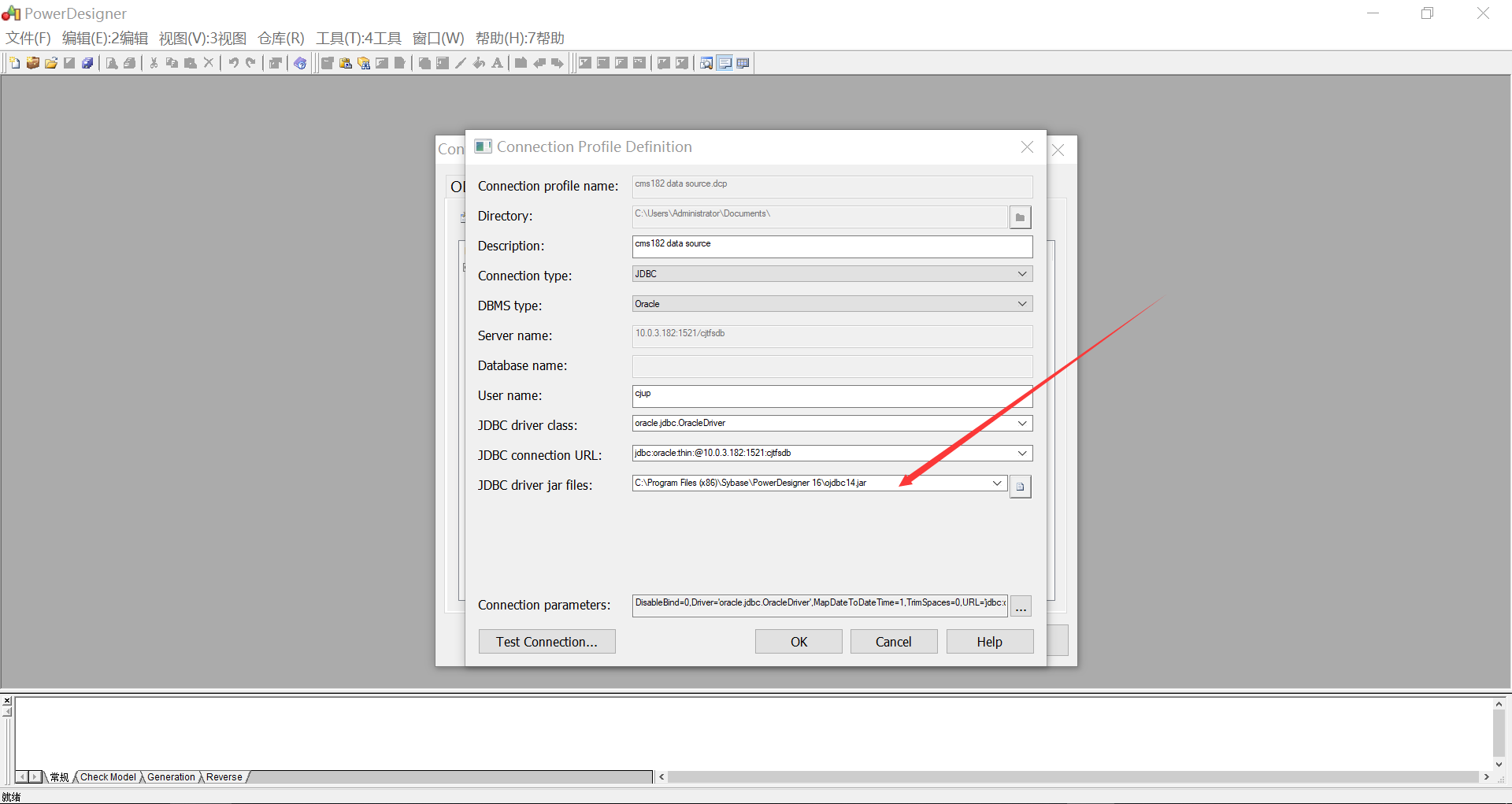Expand the Connection type dropdown
The height and width of the screenshot is (804, 1512).
coord(1022,274)
